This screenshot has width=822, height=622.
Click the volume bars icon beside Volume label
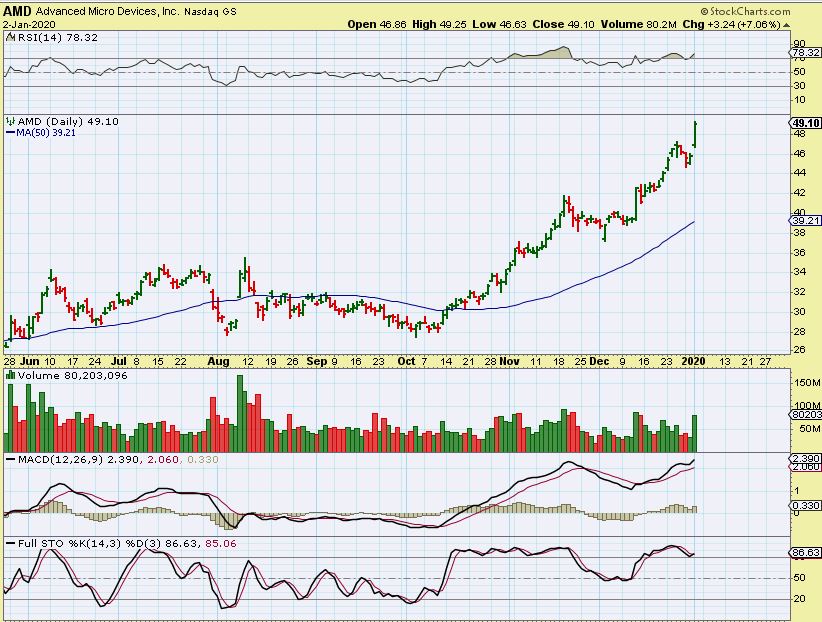click(10, 375)
